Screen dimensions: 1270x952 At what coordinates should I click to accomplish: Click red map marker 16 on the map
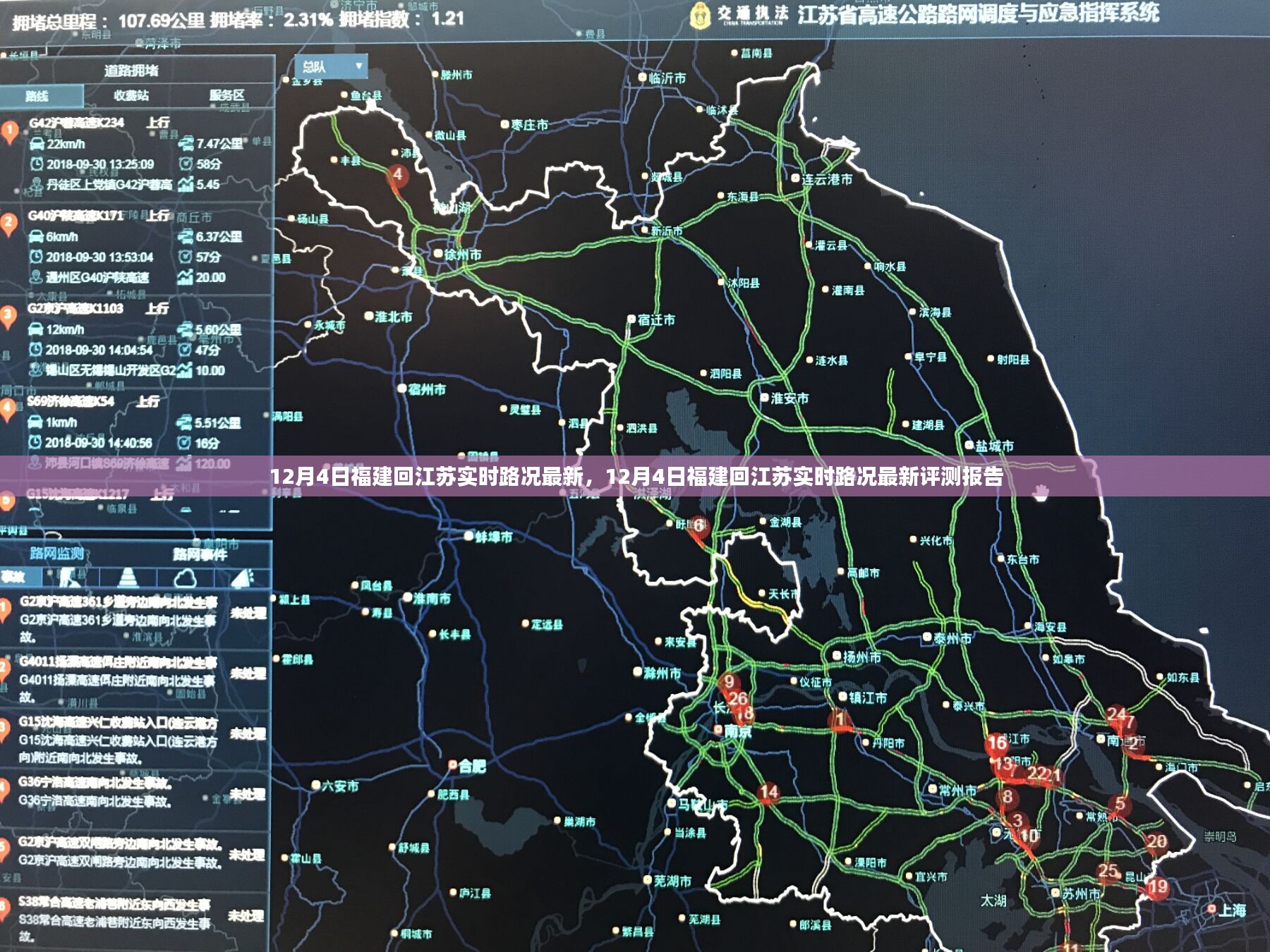click(x=997, y=743)
